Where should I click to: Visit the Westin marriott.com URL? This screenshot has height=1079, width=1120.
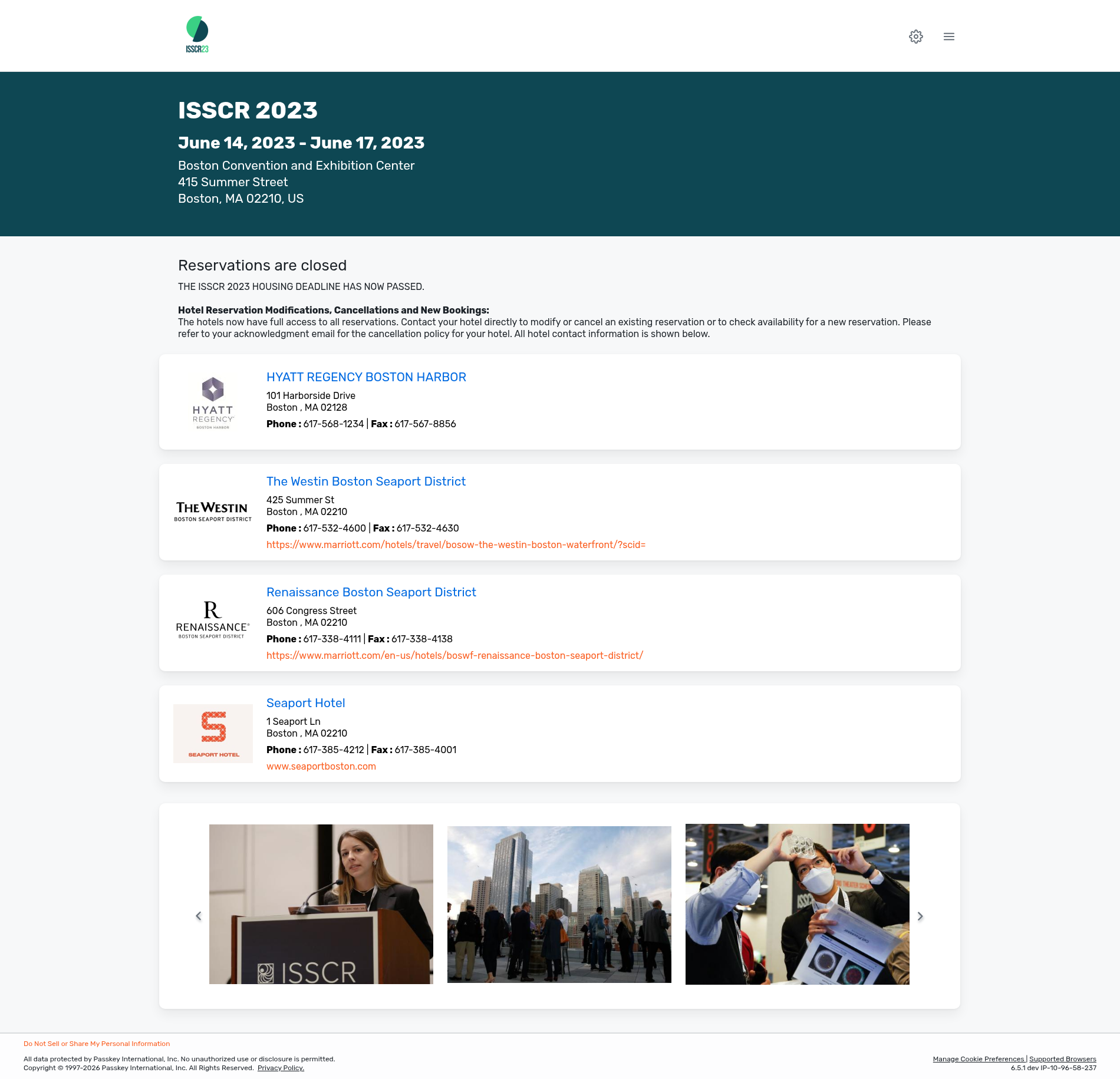456,545
